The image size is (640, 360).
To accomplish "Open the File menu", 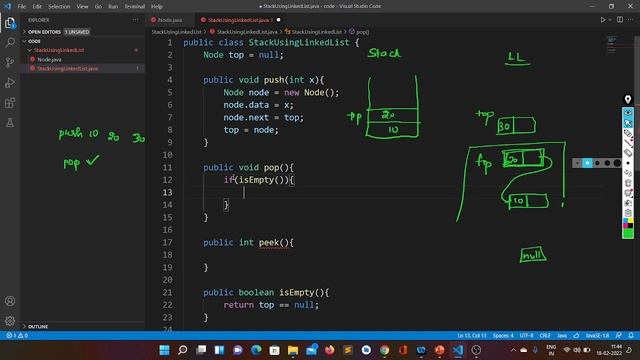I will [x=22, y=7].
